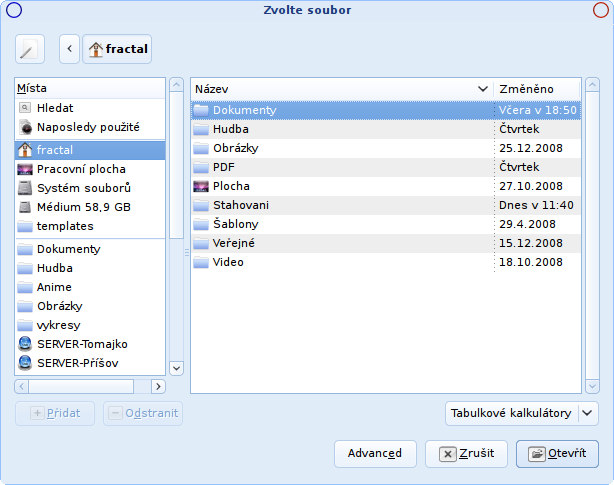Open SERVER-Příšov network bookmark
614x485 pixels.
[90, 363]
